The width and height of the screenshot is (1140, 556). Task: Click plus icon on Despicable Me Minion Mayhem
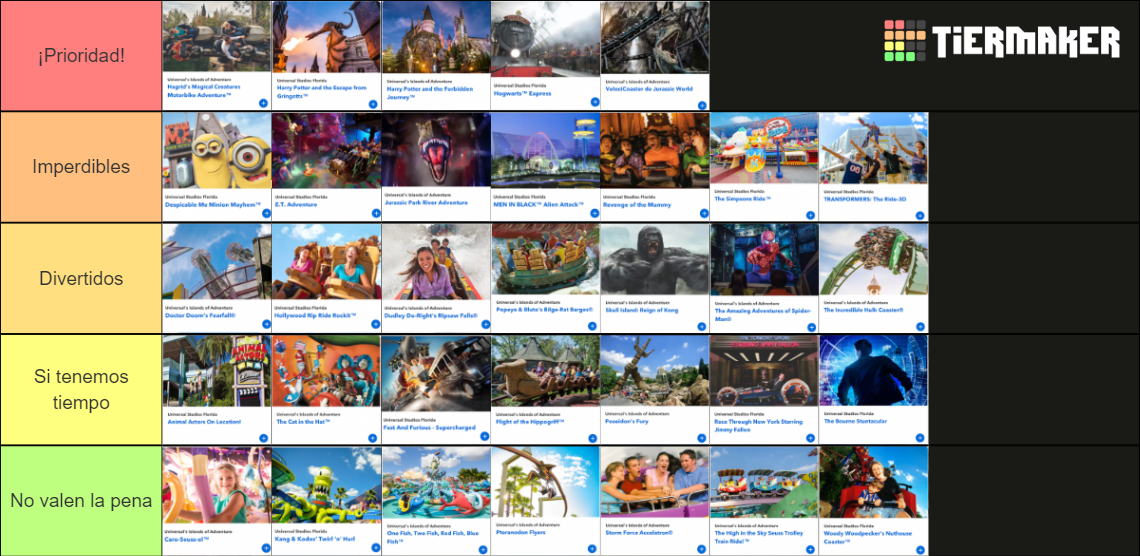pos(266,214)
